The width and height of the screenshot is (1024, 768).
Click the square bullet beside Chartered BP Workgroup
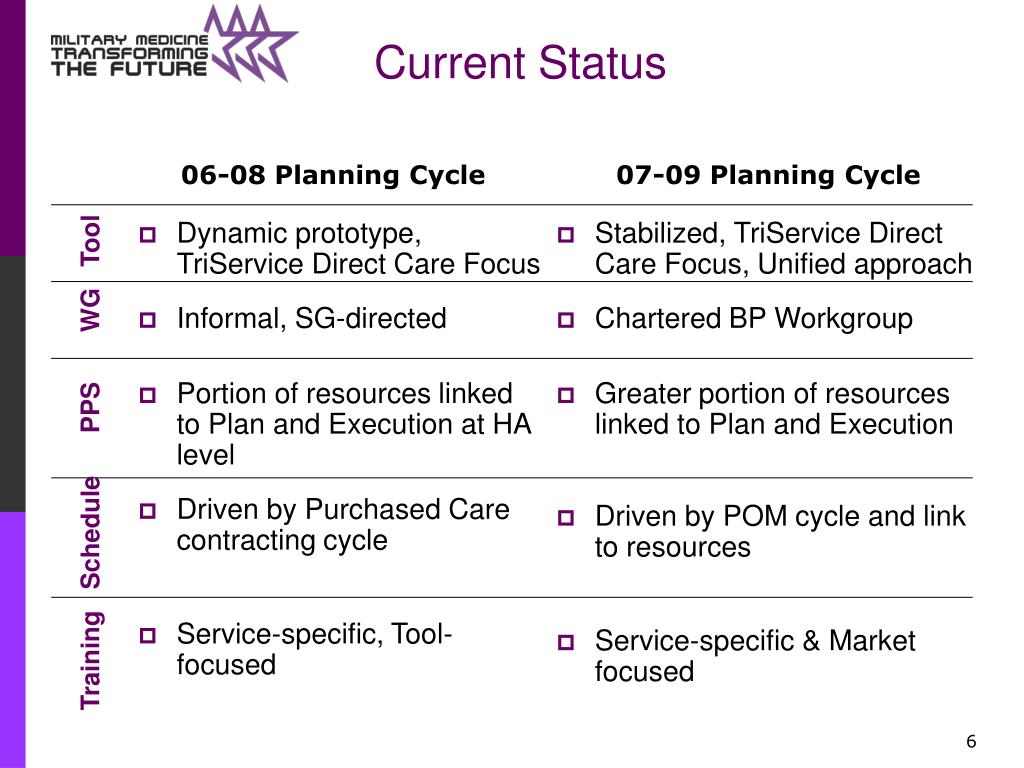pos(566,320)
